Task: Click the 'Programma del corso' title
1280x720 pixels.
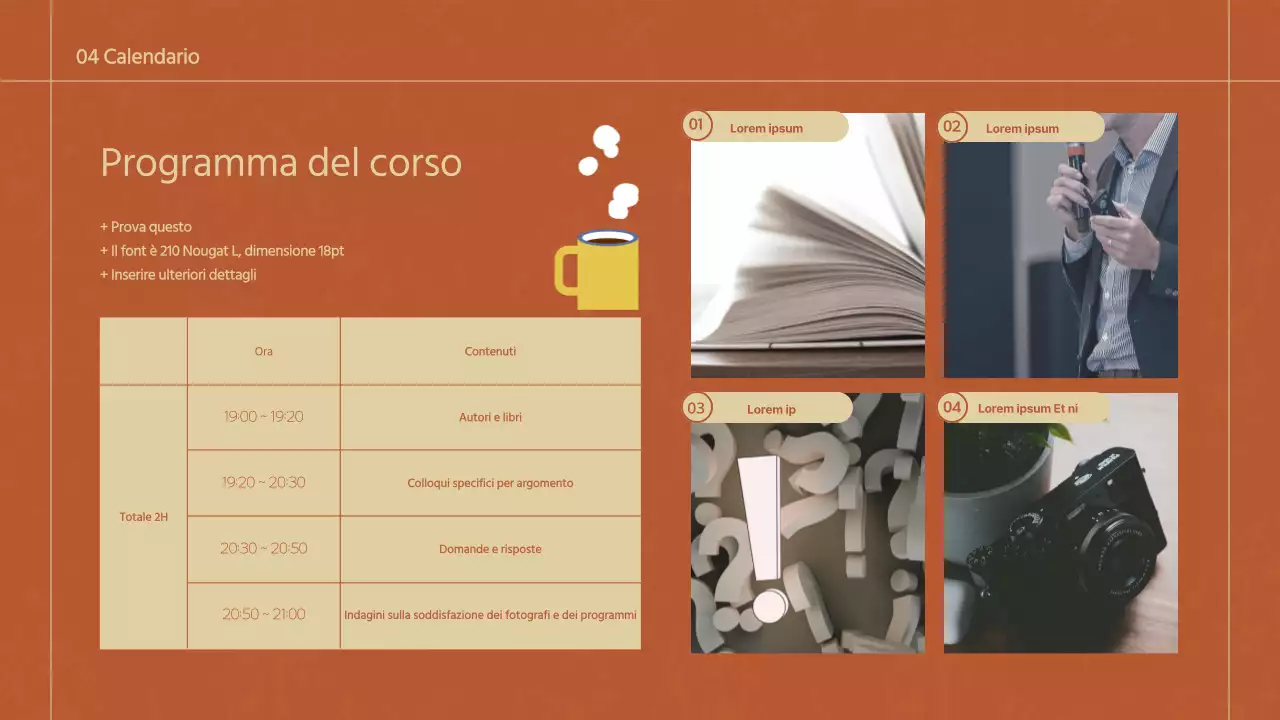Action: pyautogui.click(x=280, y=162)
